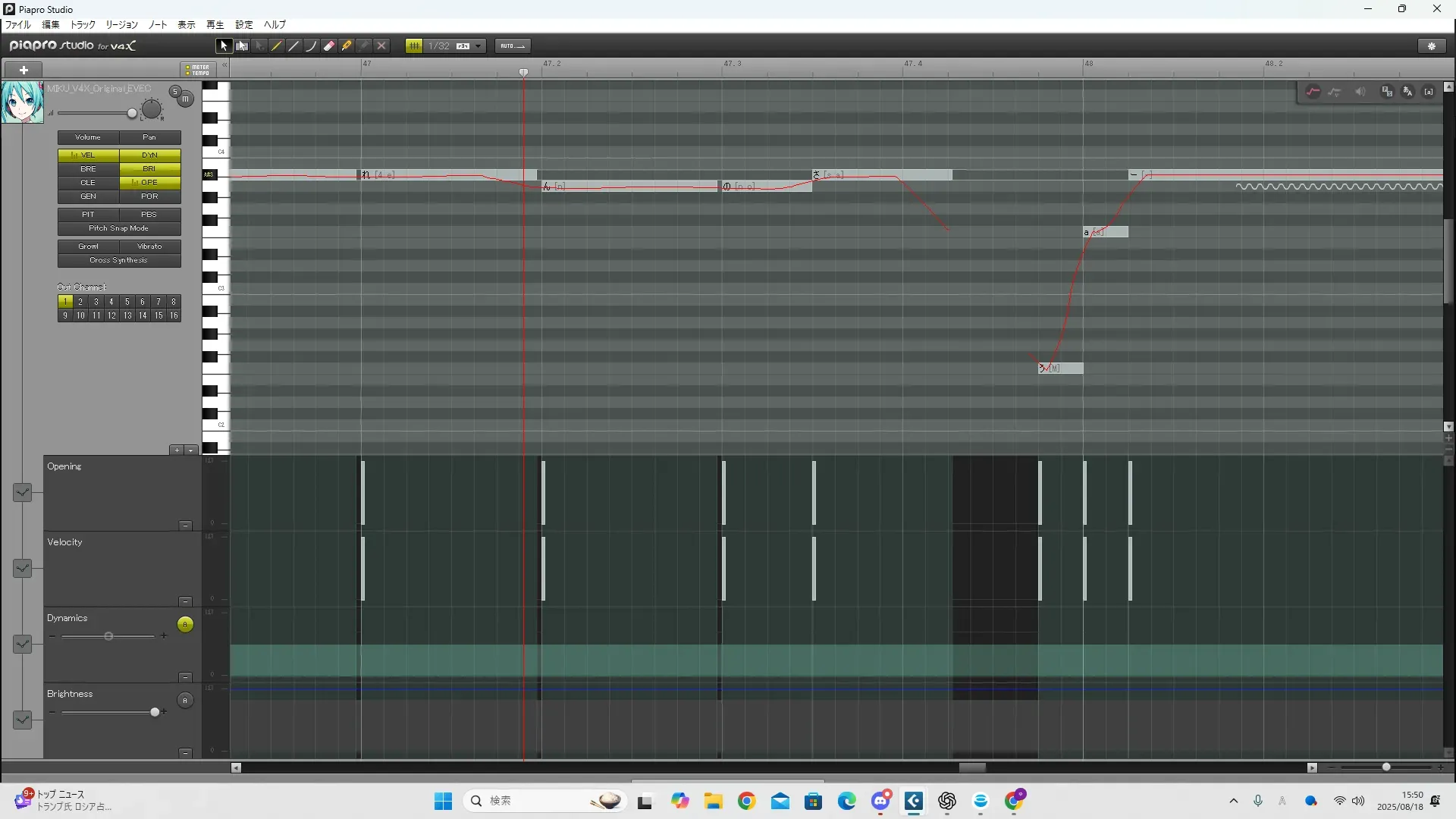Select the eraser tool
The height and width of the screenshot is (819, 1456).
click(329, 46)
